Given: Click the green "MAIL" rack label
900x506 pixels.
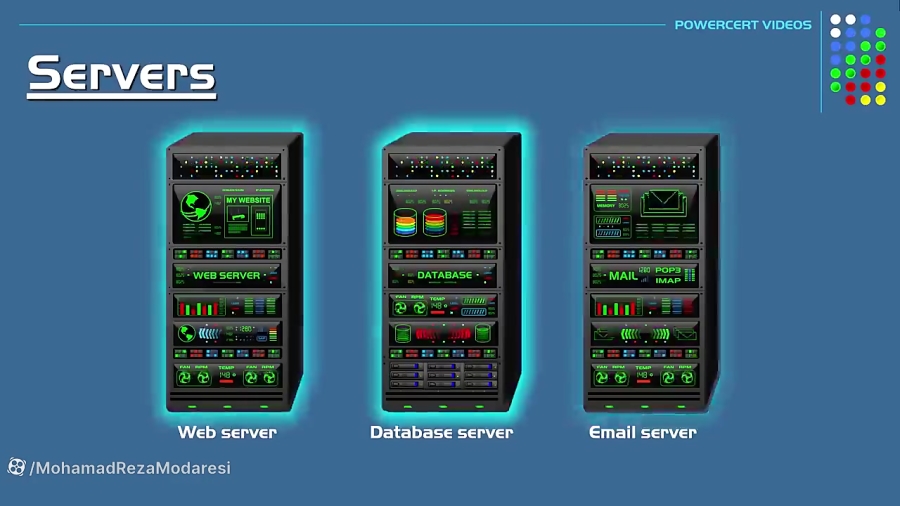Looking at the screenshot, I should pyautogui.click(x=623, y=276).
